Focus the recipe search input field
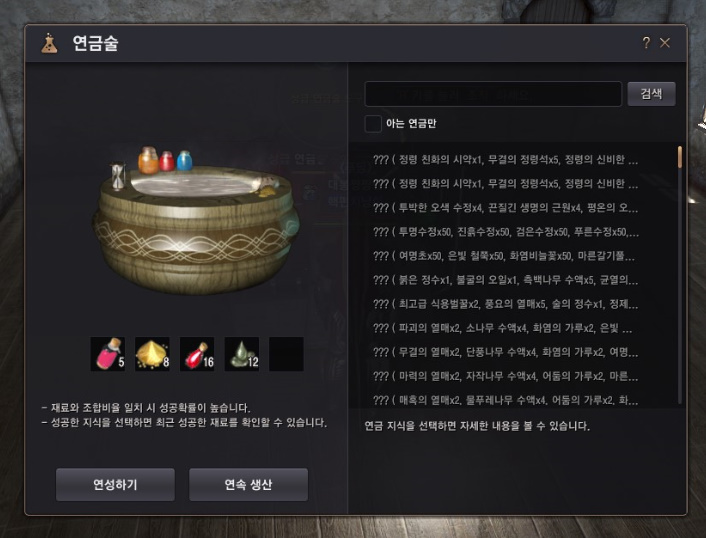This screenshot has width=706, height=538. [493, 94]
